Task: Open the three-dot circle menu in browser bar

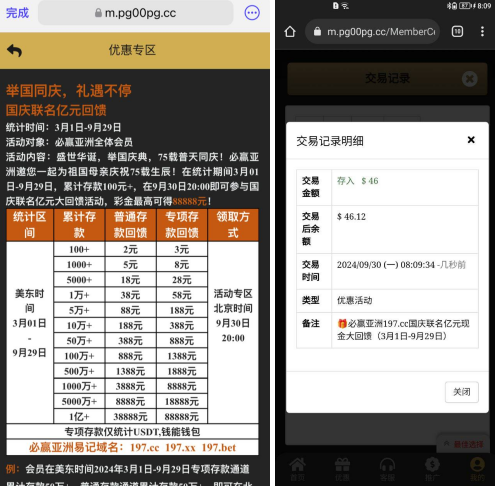Action: [x=252, y=13]
